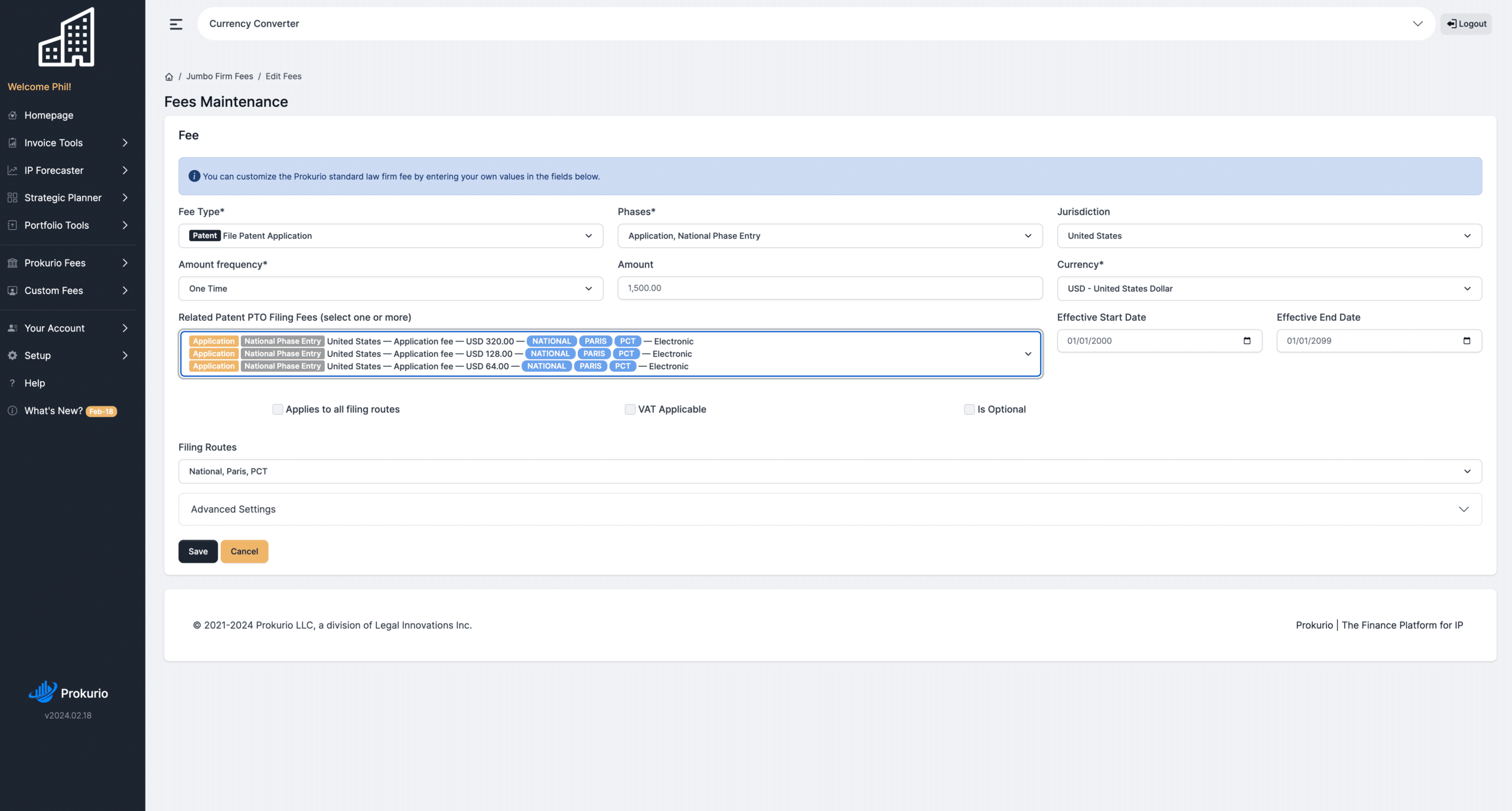The width and height of the screenshot is (1512, 811).
Task: Click the Cancel button
Action: (x=245, y=552)
